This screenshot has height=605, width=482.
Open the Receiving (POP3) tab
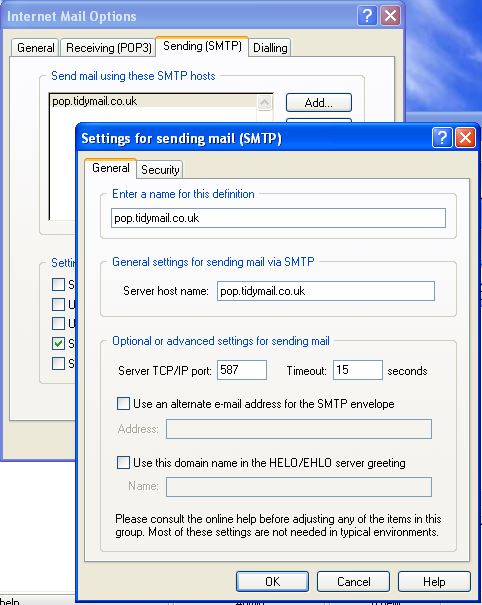108,48
